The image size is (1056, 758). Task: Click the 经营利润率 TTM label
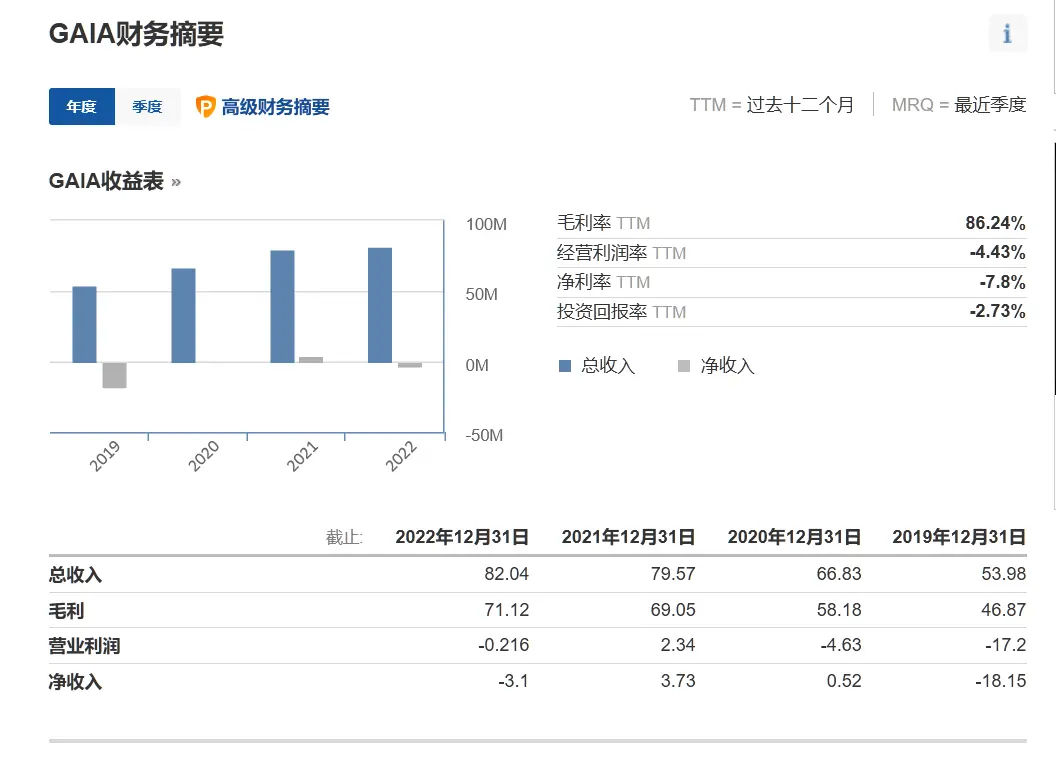(621, 252)
